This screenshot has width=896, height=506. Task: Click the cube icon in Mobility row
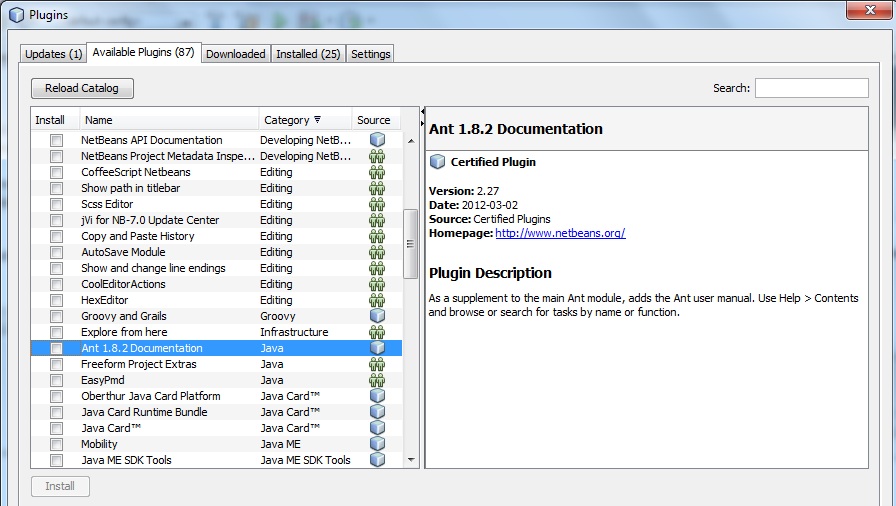tap(377, 444)
